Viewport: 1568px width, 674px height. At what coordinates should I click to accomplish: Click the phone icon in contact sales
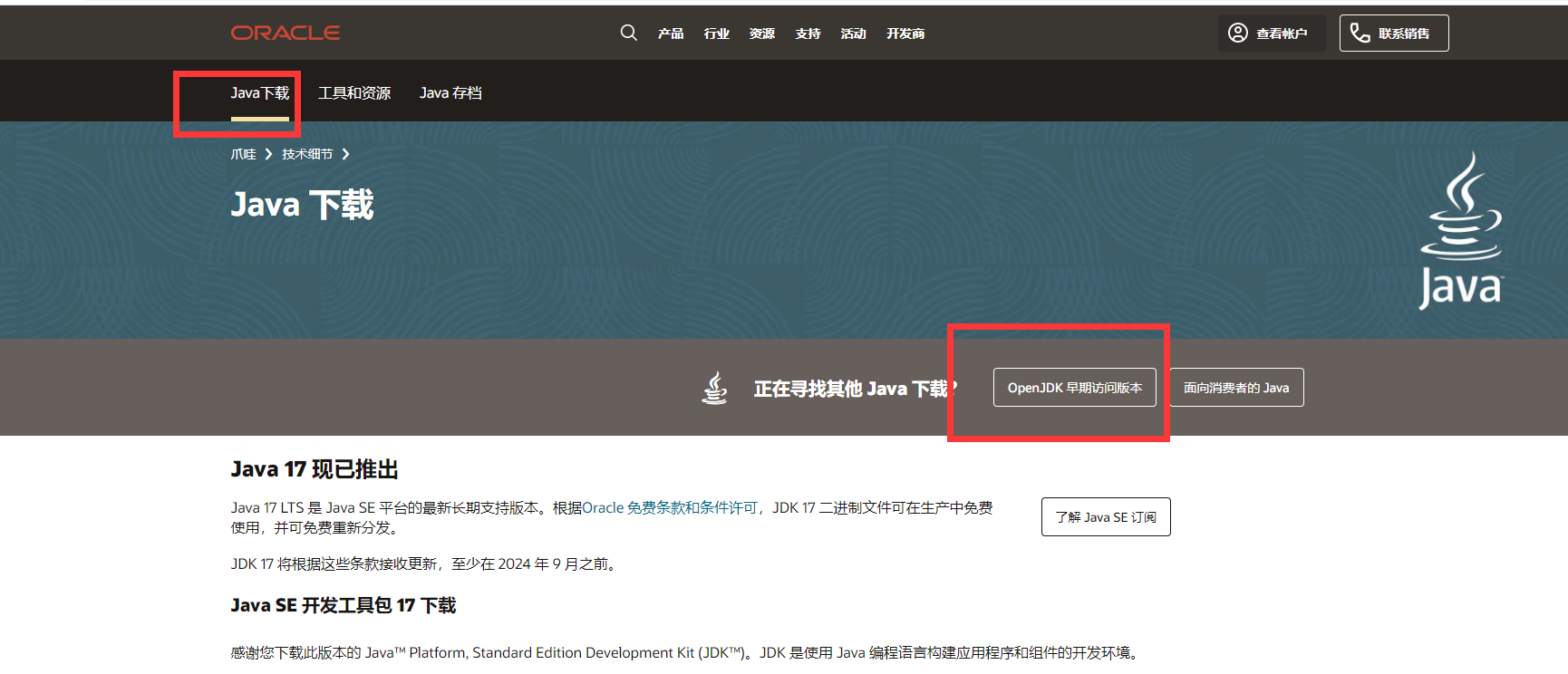pos(1360,33)
